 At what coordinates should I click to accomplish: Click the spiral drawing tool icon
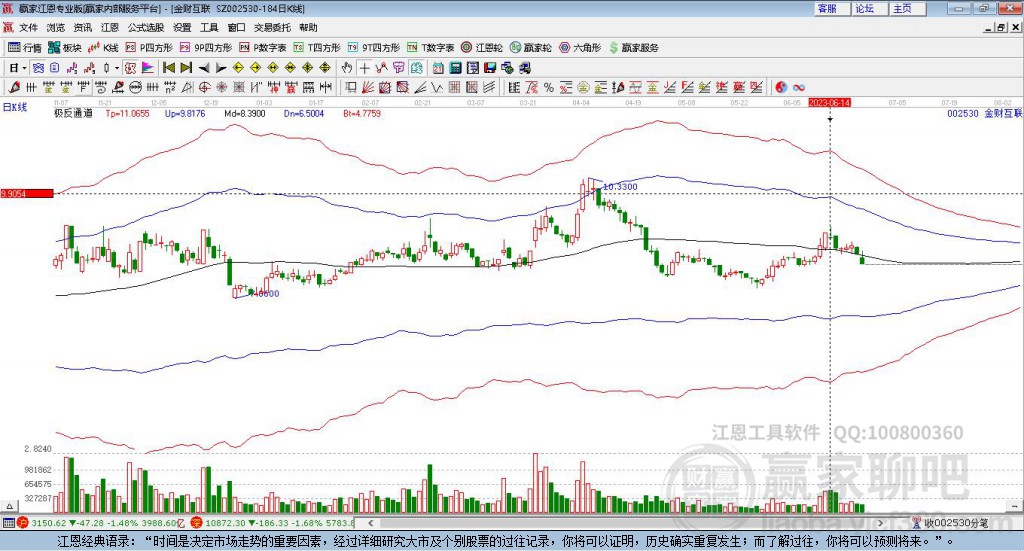point(101,87)
